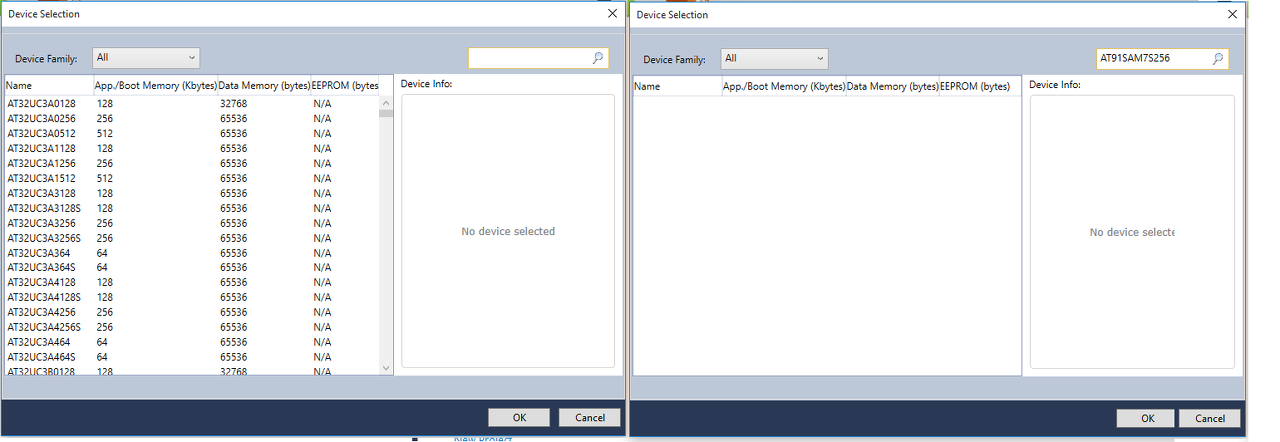Click OK in the left Device Selection dialog
1280x442 pixels.
pyautogui.click(x=519, y=417)
